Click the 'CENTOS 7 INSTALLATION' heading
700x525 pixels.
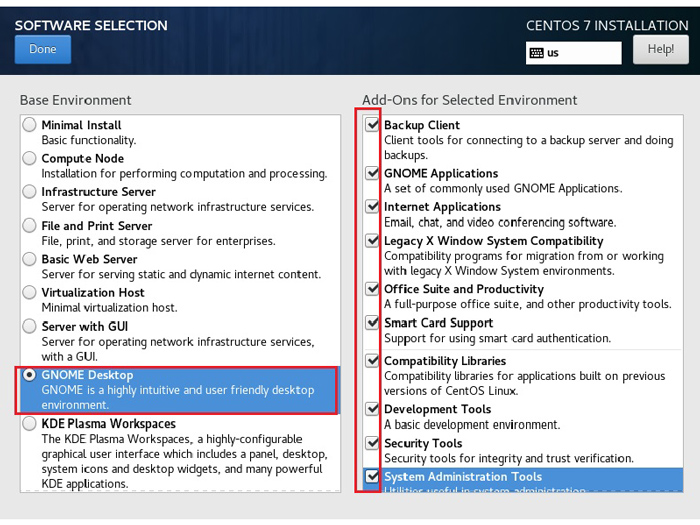pyautogui.click(x=607, y=25)
